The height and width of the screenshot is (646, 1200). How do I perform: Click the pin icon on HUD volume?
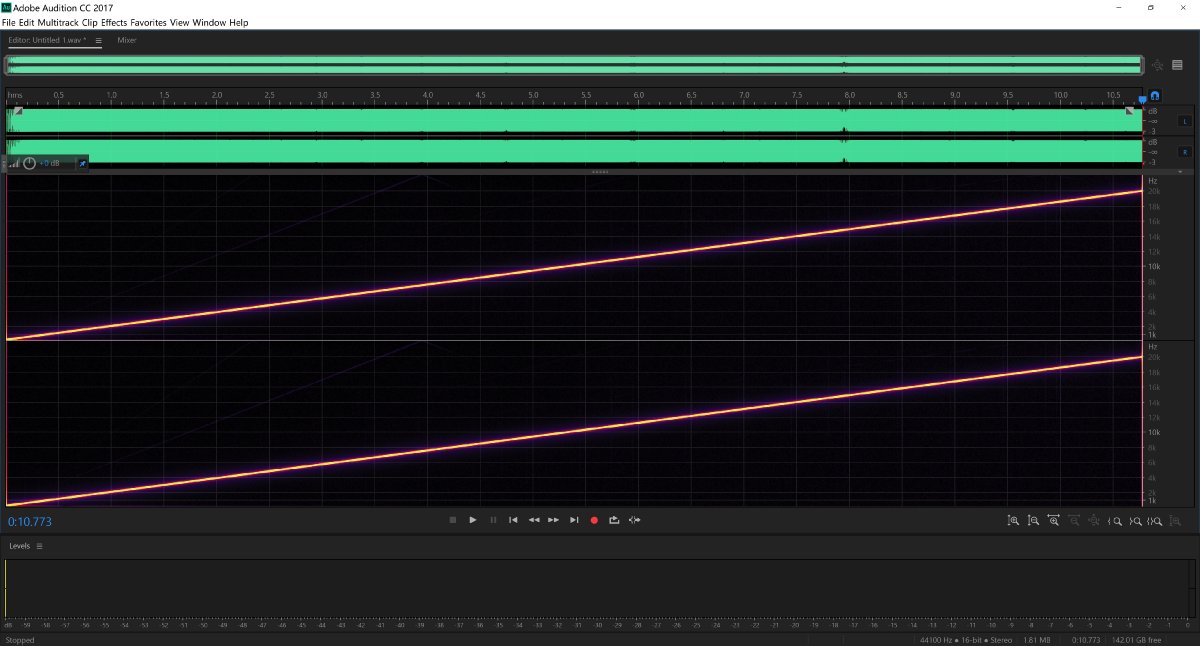[x=82, y=163]
